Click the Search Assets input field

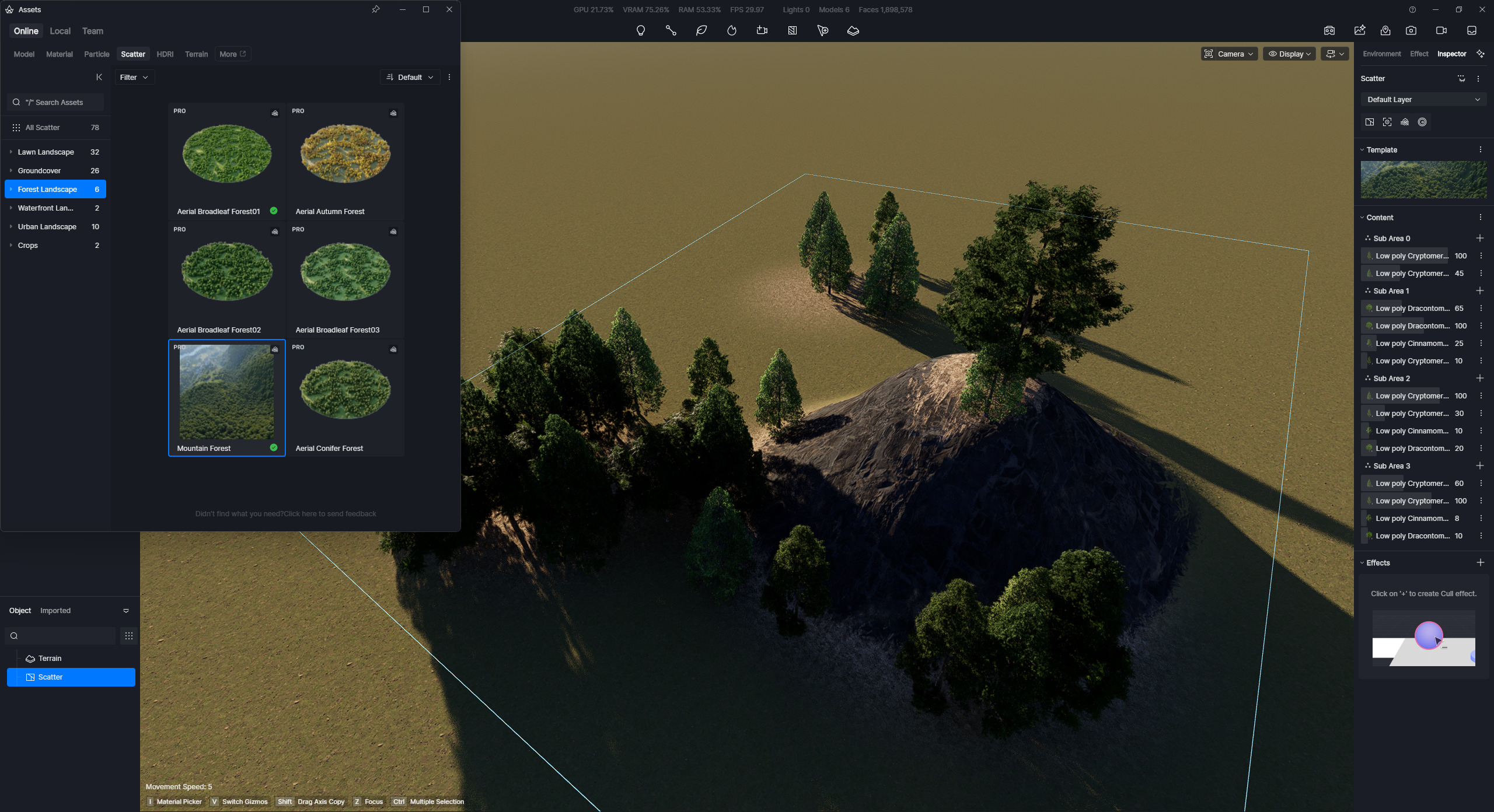click(58, 102)
